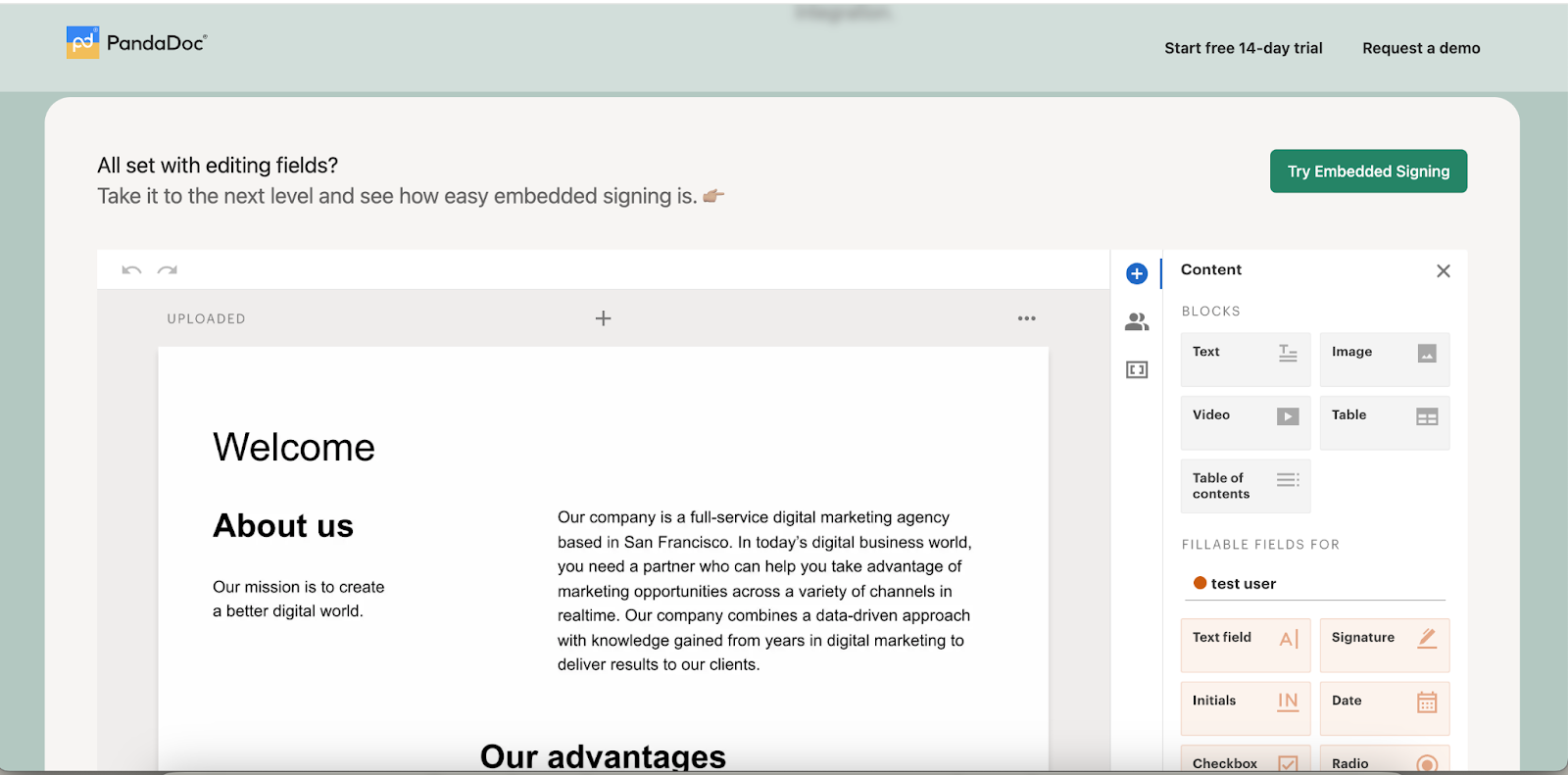Image resolution: width=1568 pixels, height=775 pixels.
Task: Open the recipients panel icon
Action: coord(1137,321)
